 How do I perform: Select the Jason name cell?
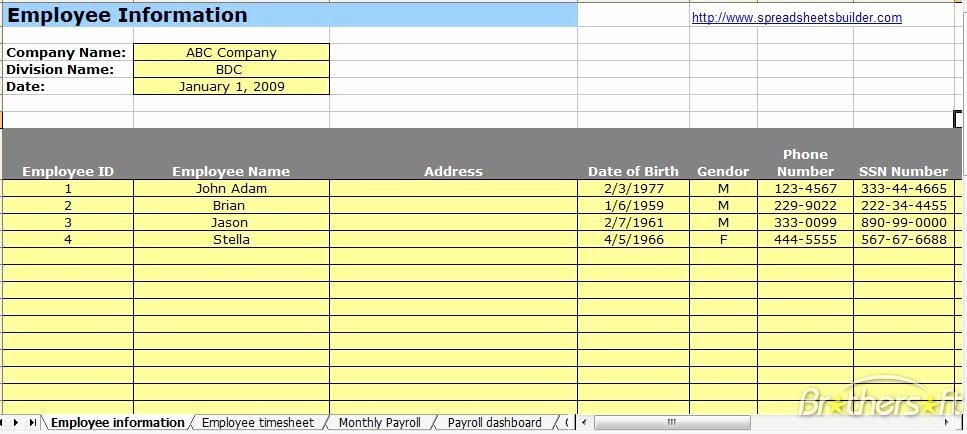[231, 223]
